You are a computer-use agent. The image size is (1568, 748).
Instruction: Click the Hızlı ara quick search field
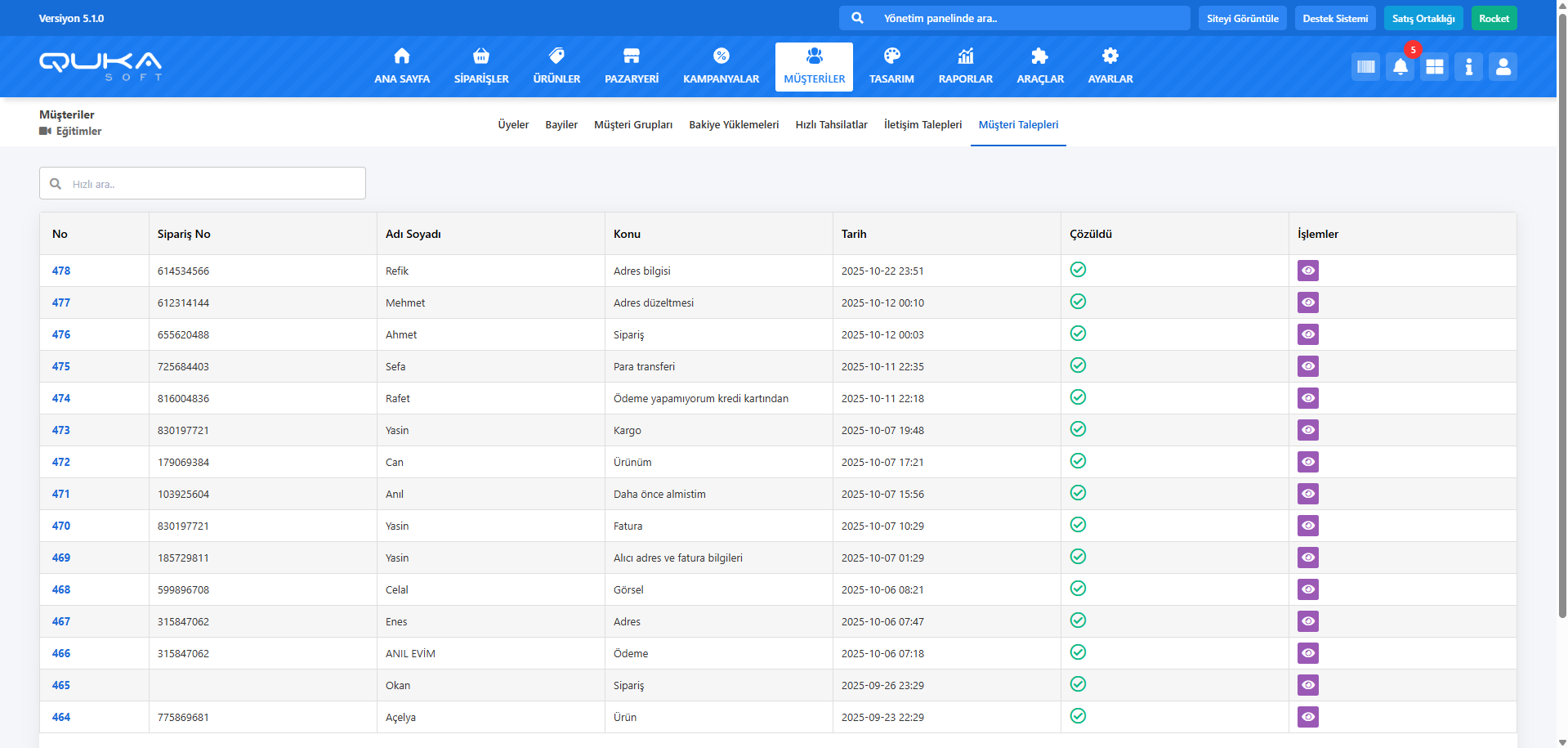pyautogui.click(x=203, y=184)
